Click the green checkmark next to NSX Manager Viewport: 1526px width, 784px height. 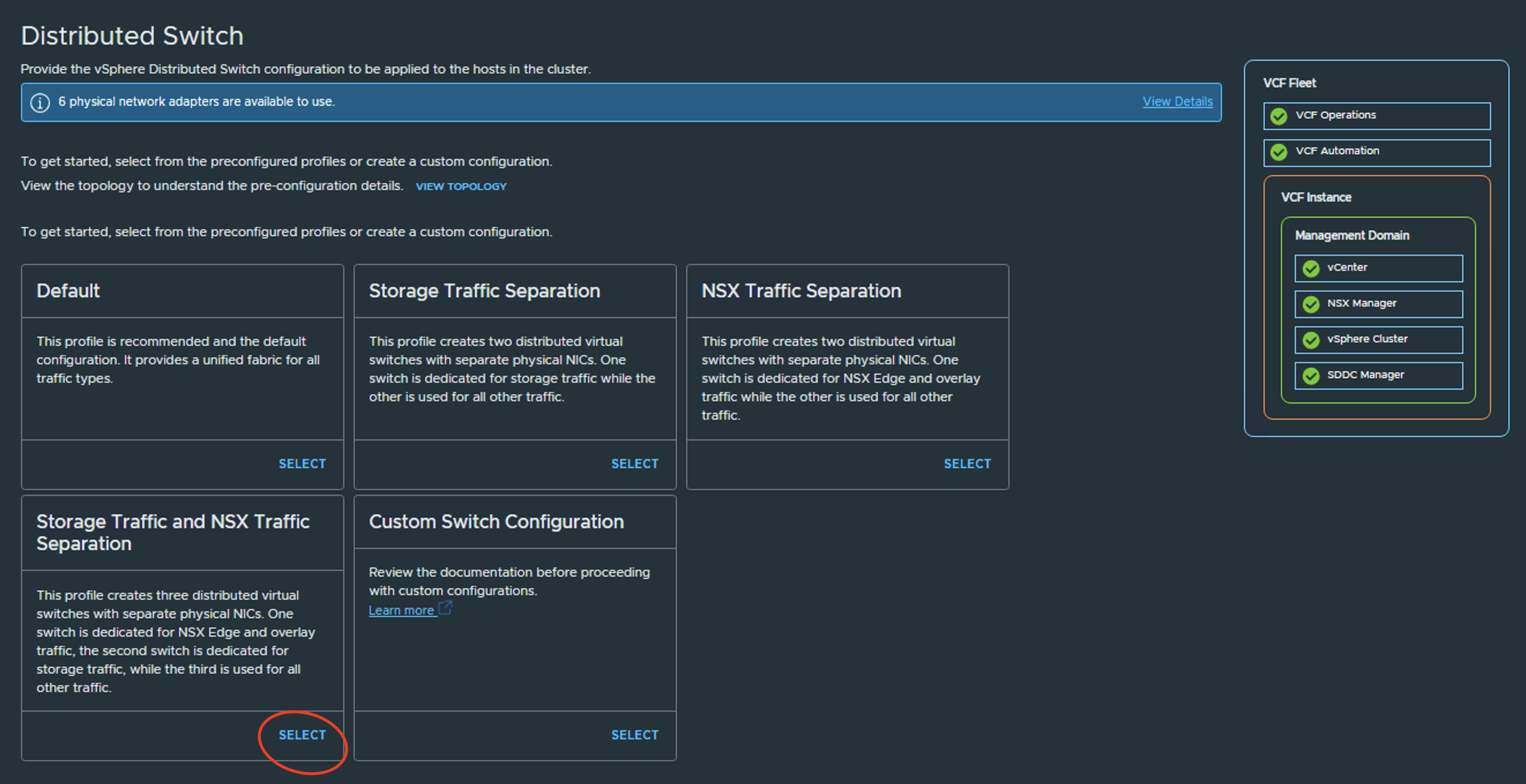1311,304
